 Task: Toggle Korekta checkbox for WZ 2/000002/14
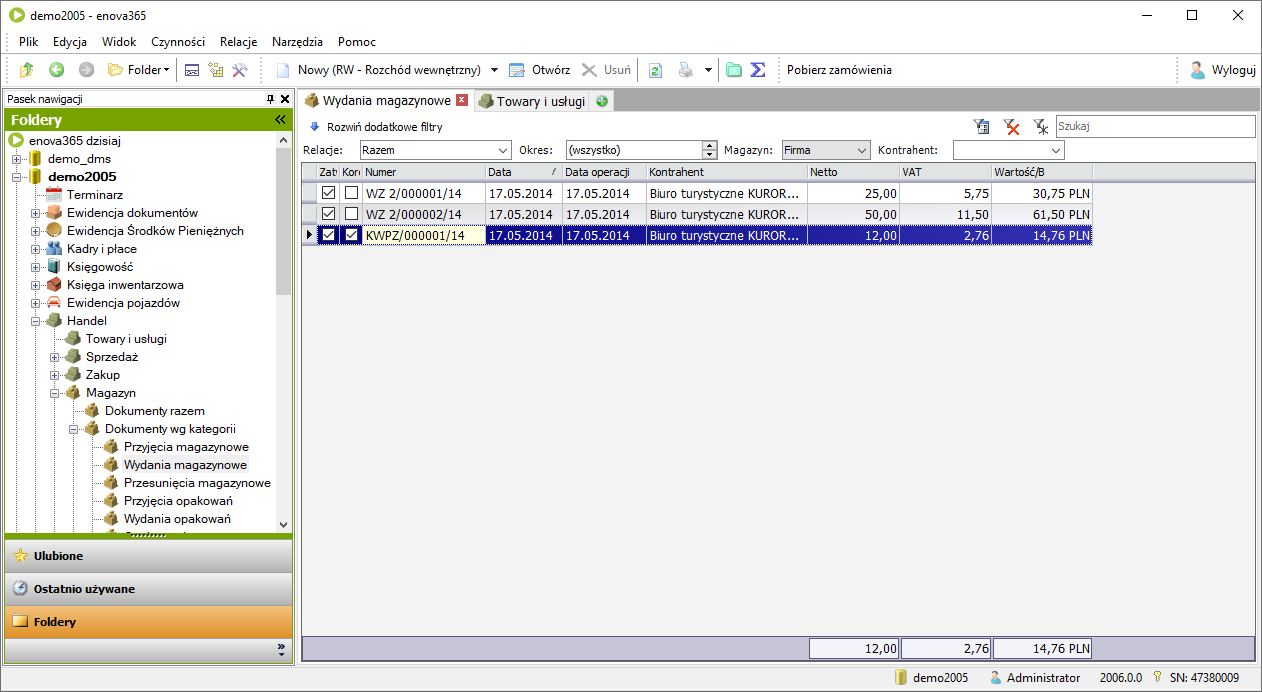click(x=351, y=214)
